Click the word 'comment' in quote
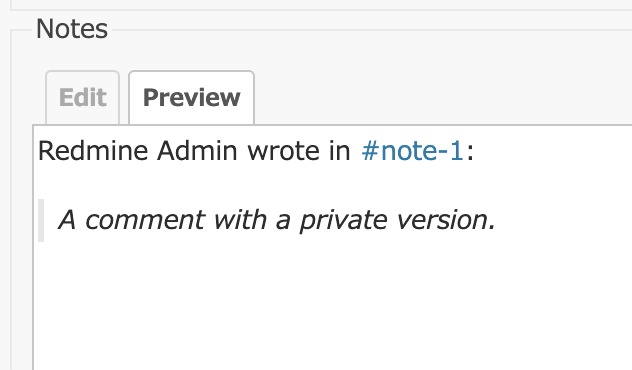The image size is (632, 370). (x=145, y=220)
